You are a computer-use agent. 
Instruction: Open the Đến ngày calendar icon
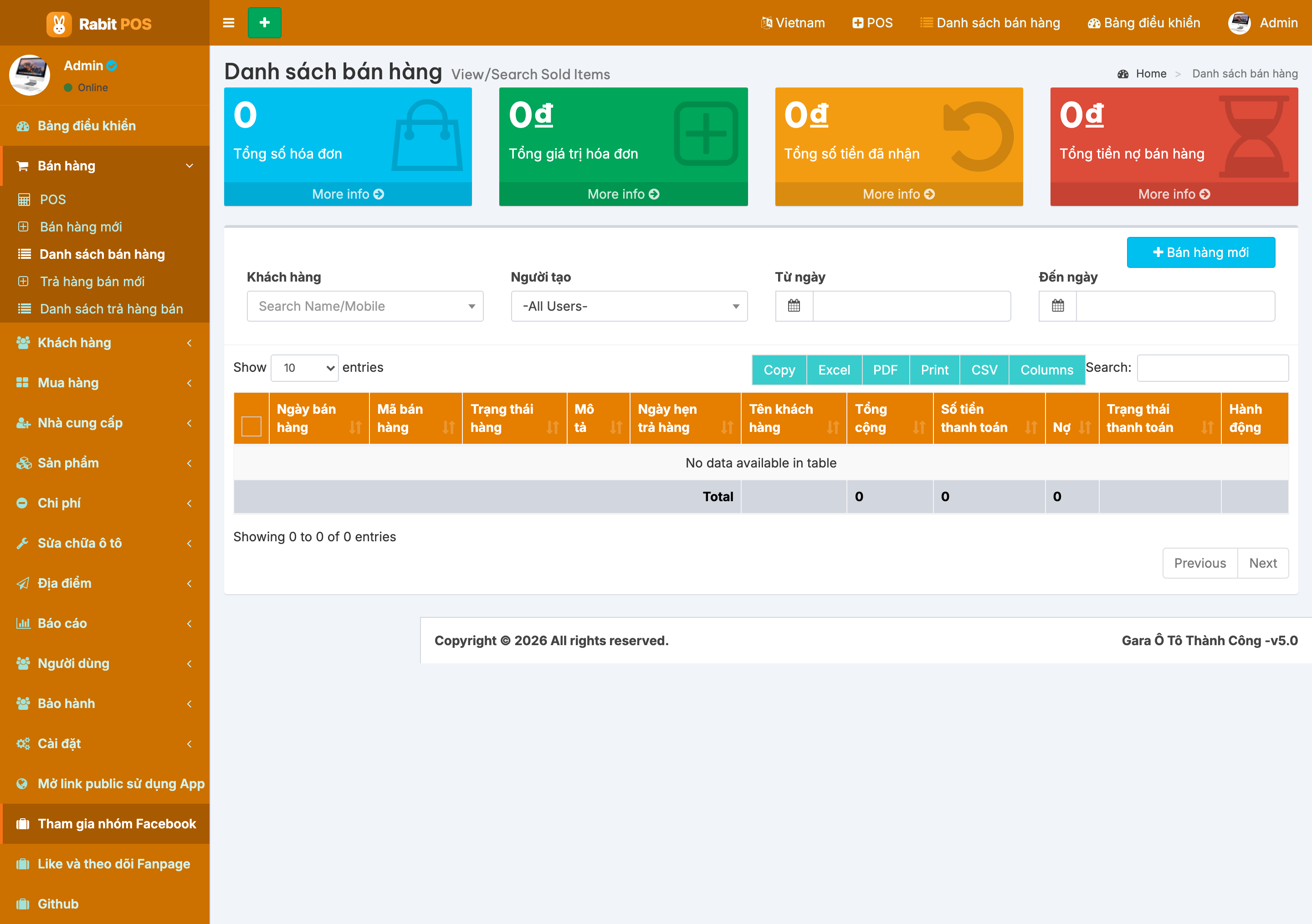coord(1058,306)
